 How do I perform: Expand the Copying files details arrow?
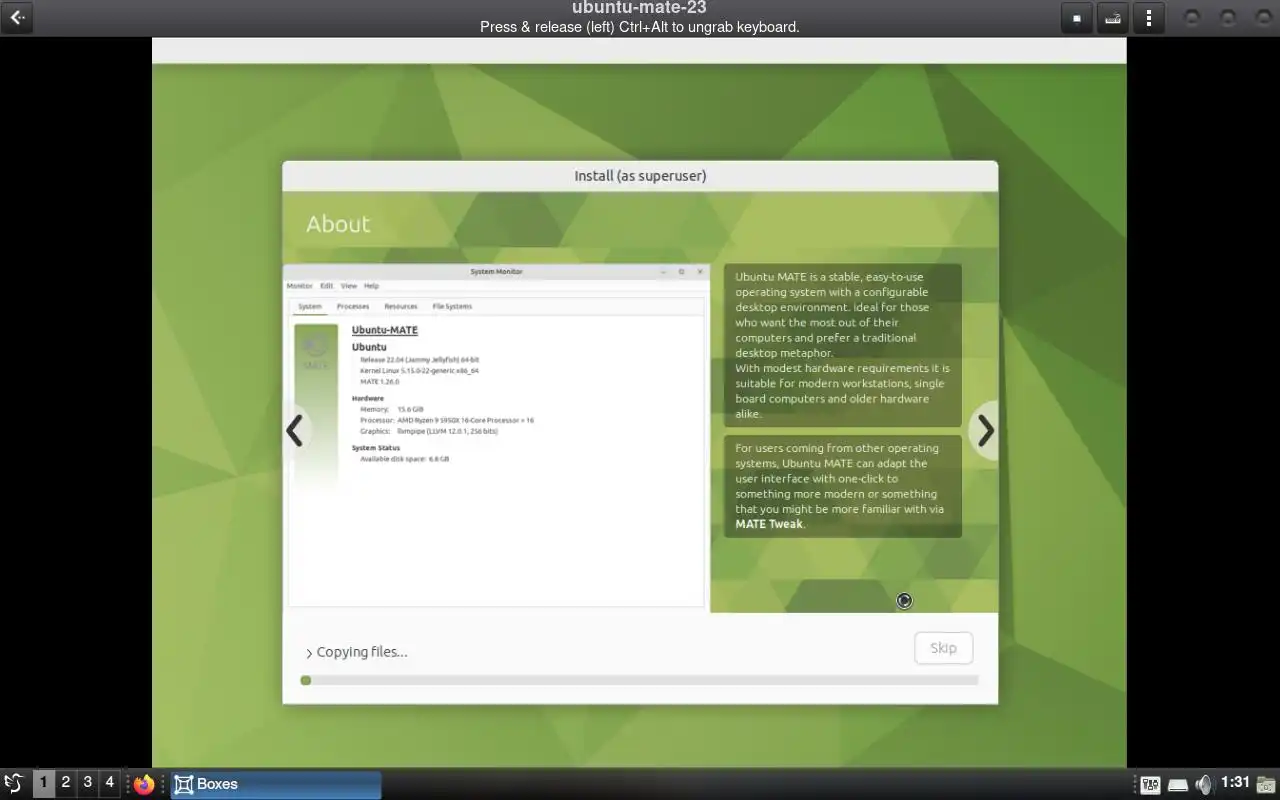309,653
